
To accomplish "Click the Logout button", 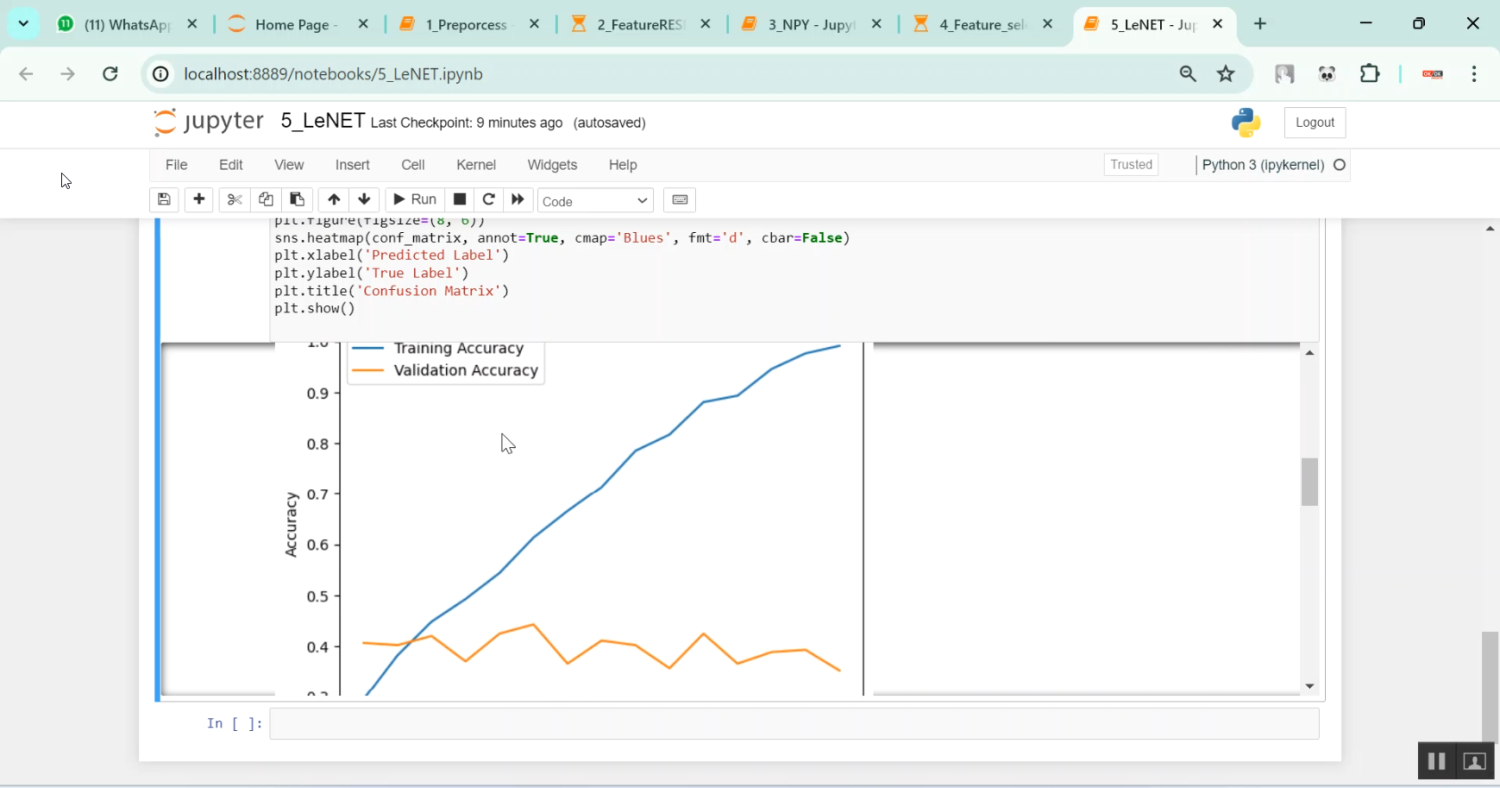I will [x=1314, y=123].
